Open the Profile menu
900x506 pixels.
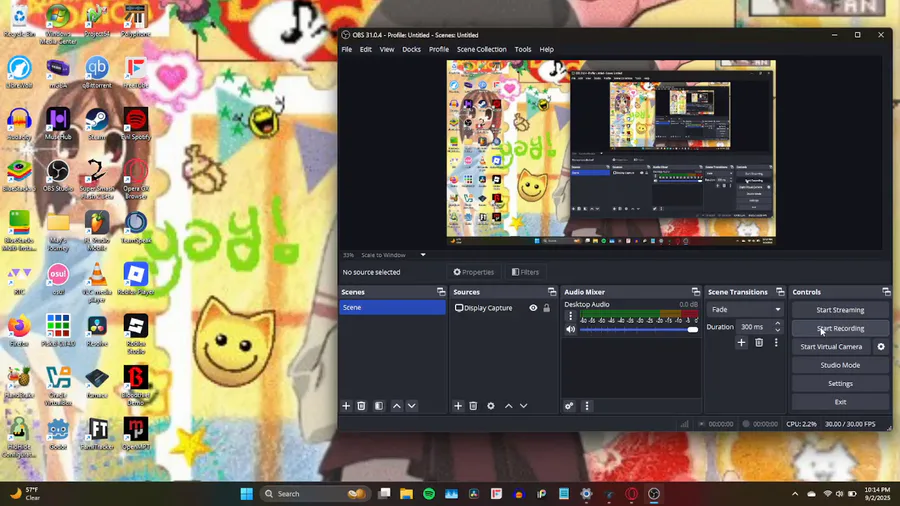pyautogui.click(x=439, y=49)
